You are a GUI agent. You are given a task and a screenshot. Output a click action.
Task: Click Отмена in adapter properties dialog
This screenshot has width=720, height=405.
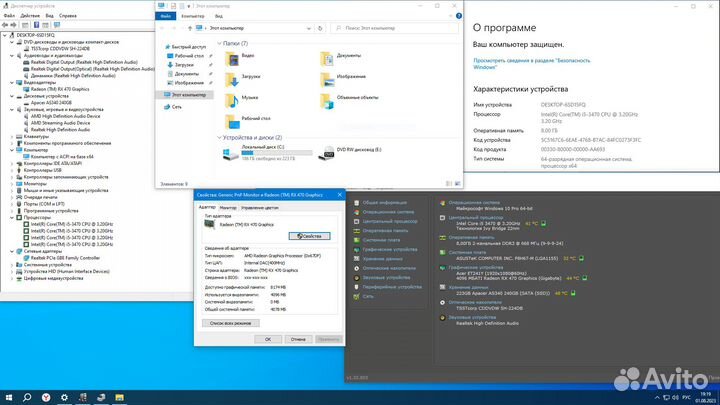pyautogui.click(x=298, y=339)
